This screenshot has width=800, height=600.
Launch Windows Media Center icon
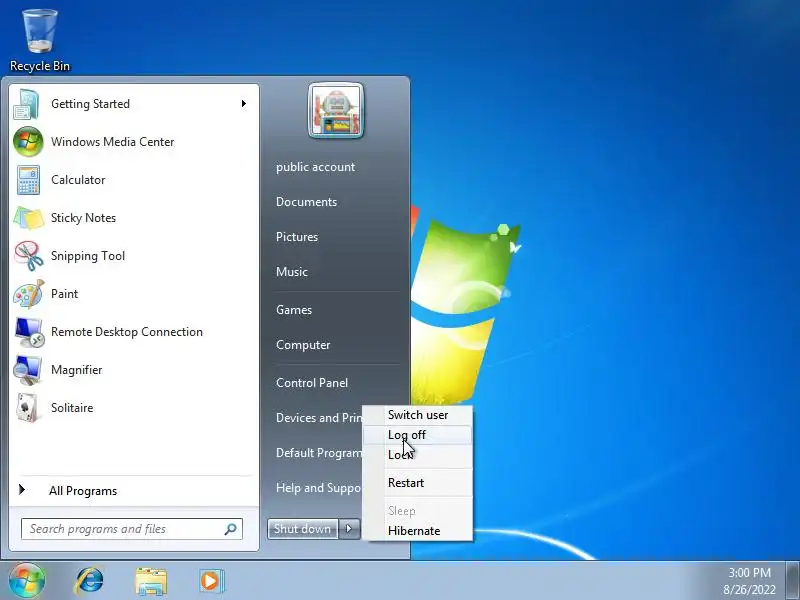pos(28,142)
